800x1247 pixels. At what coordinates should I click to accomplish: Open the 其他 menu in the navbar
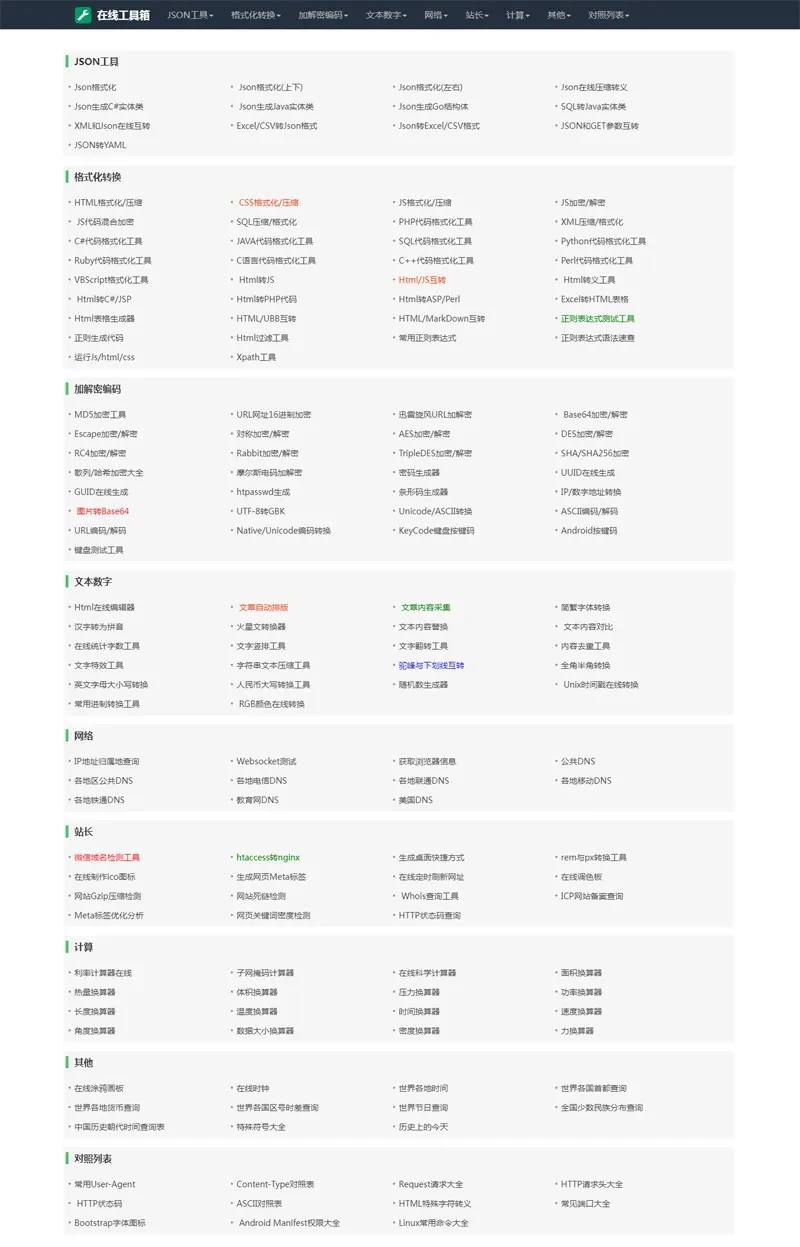pyautogui.click(x=560, y=15)
